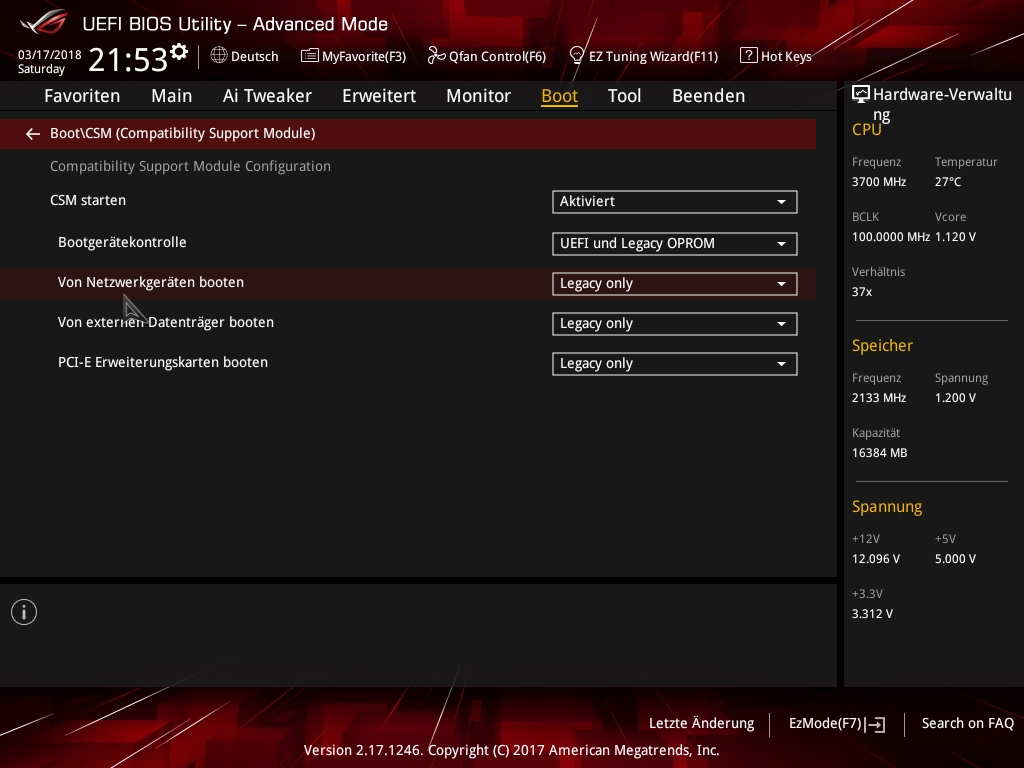This screenshot has height=768, width=1024.
Task: Open the Monitor tab
Action: click(478, 96)
